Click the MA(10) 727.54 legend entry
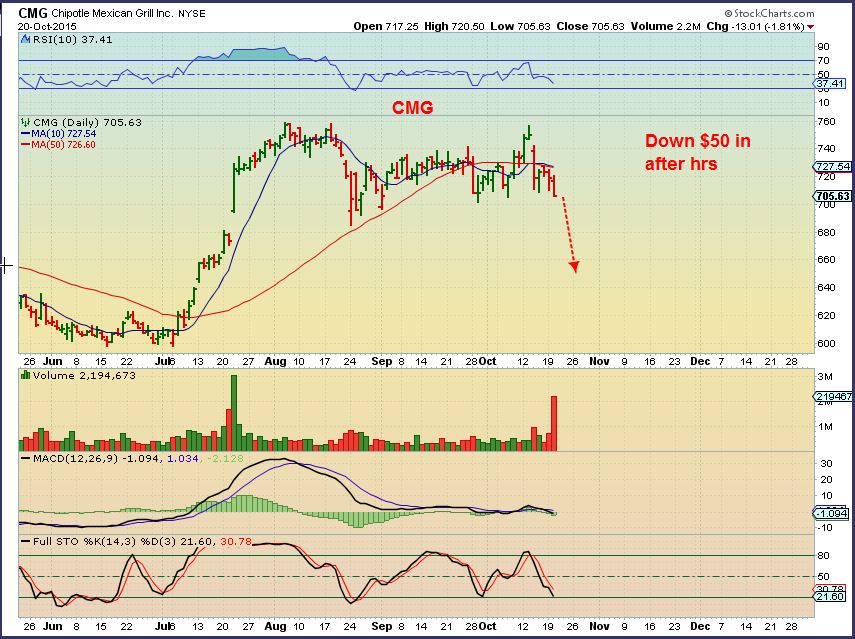The height and width of the screenshot is (639, 855). 59,134
